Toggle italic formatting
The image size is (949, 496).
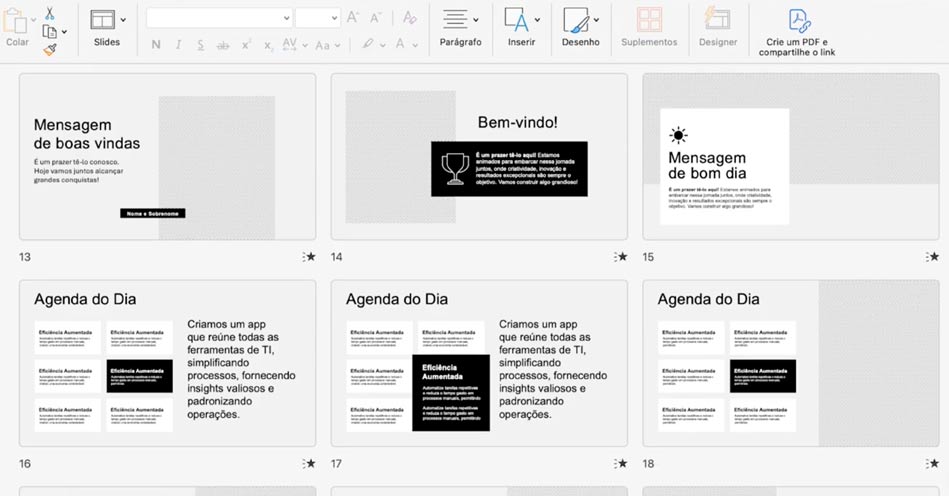pyautogui.click(x=178, y=45)
